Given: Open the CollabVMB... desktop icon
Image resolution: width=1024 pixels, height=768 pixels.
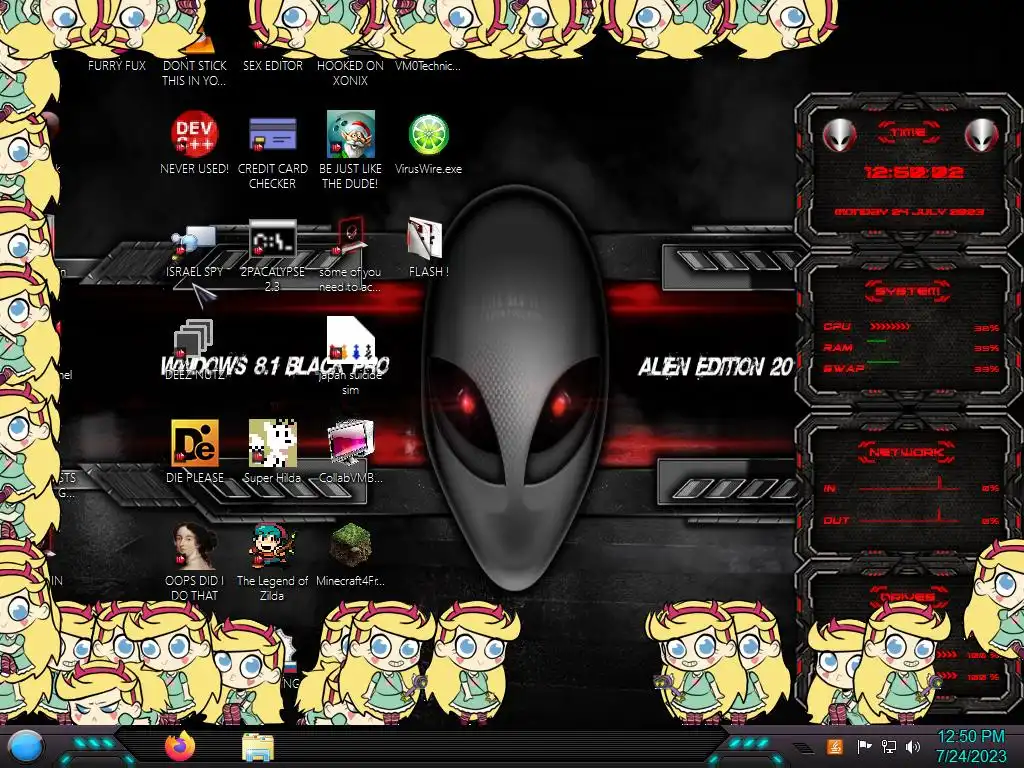Looking at the screenshot, I should (x=351, y=443).
